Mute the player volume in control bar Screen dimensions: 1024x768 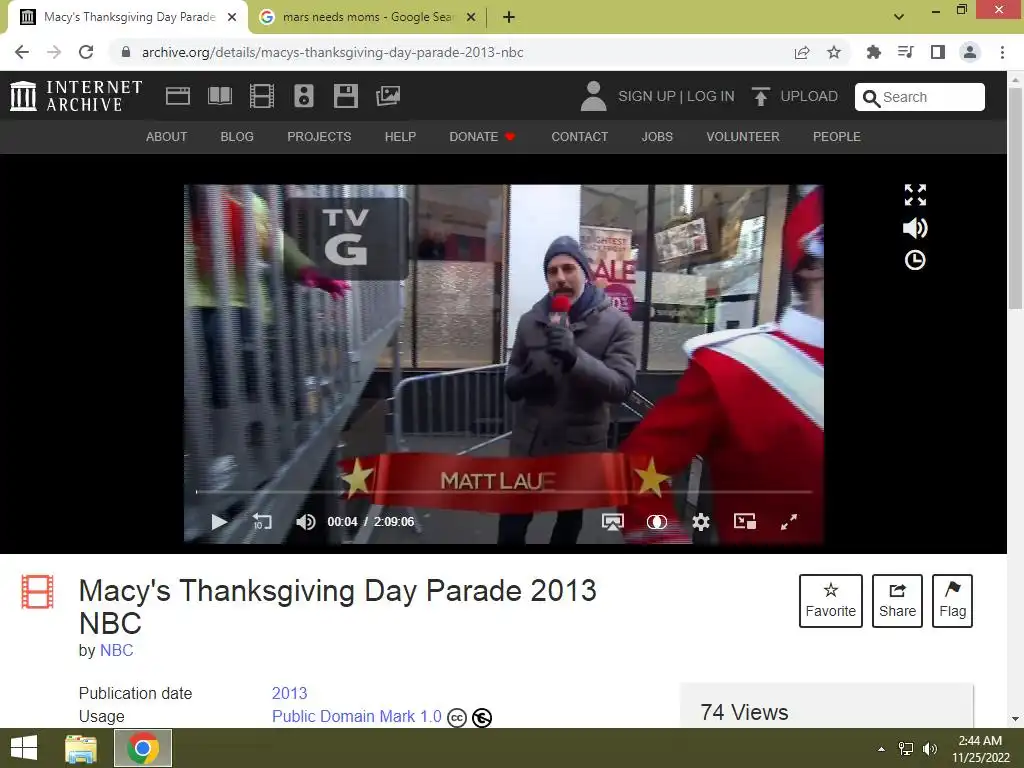click(x=305, y=522)
